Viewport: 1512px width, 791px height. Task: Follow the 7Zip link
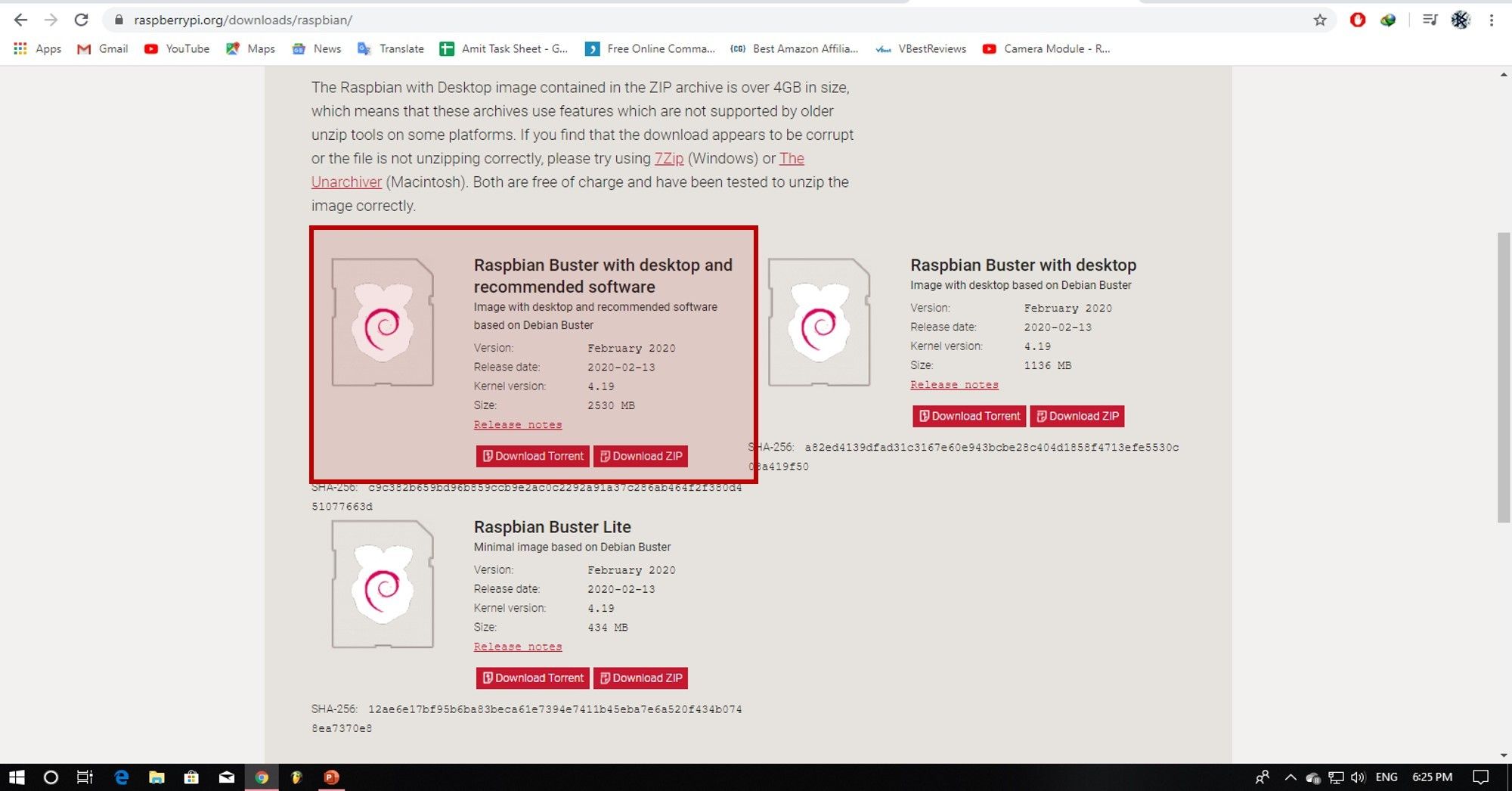668,158
